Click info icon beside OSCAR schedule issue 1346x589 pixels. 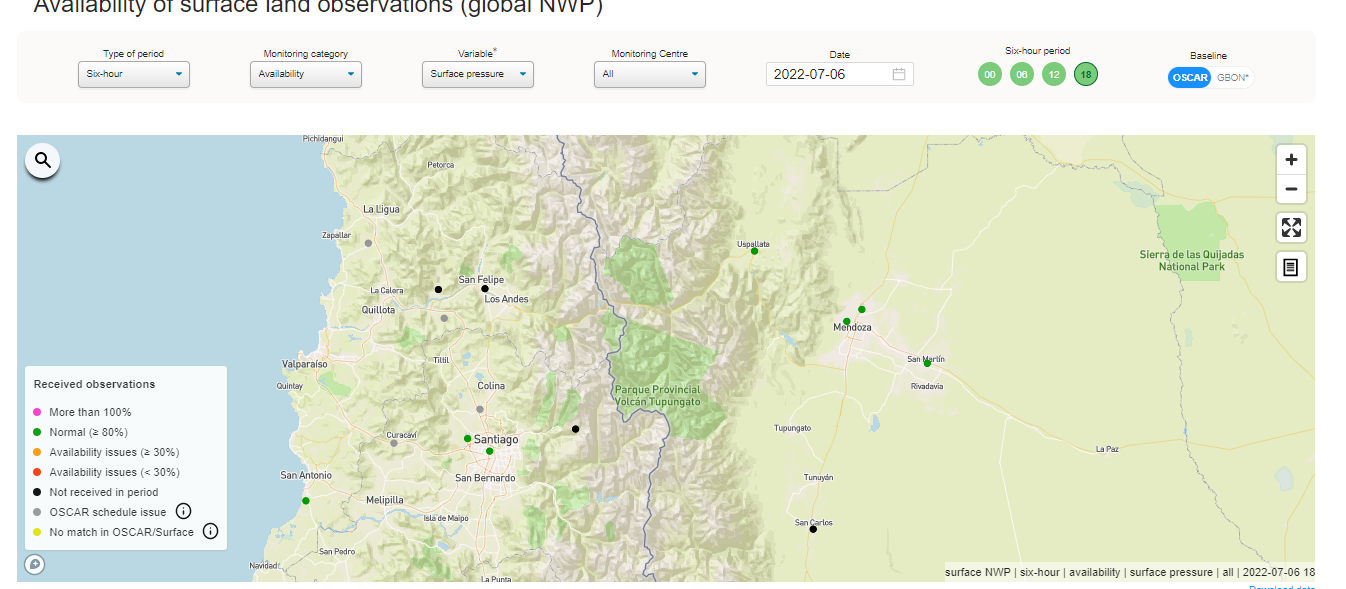tap(183, 511)
